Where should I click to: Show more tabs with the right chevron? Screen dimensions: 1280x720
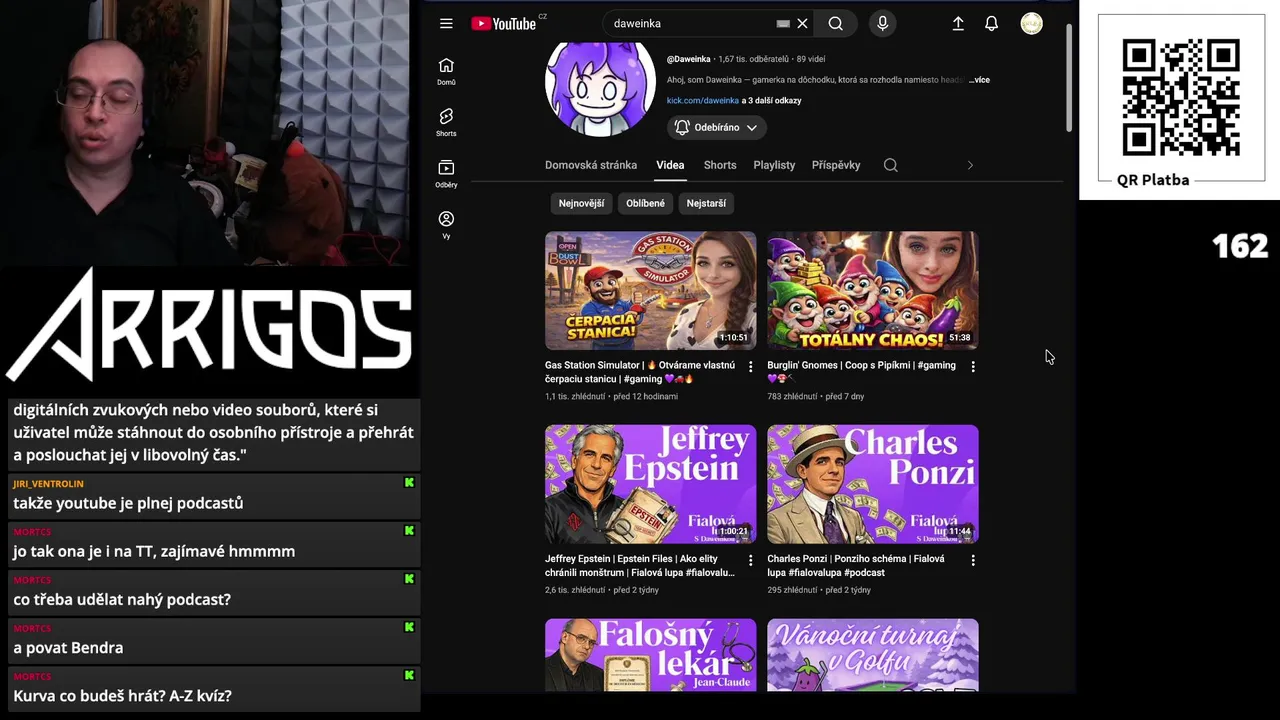click(970, 165)
